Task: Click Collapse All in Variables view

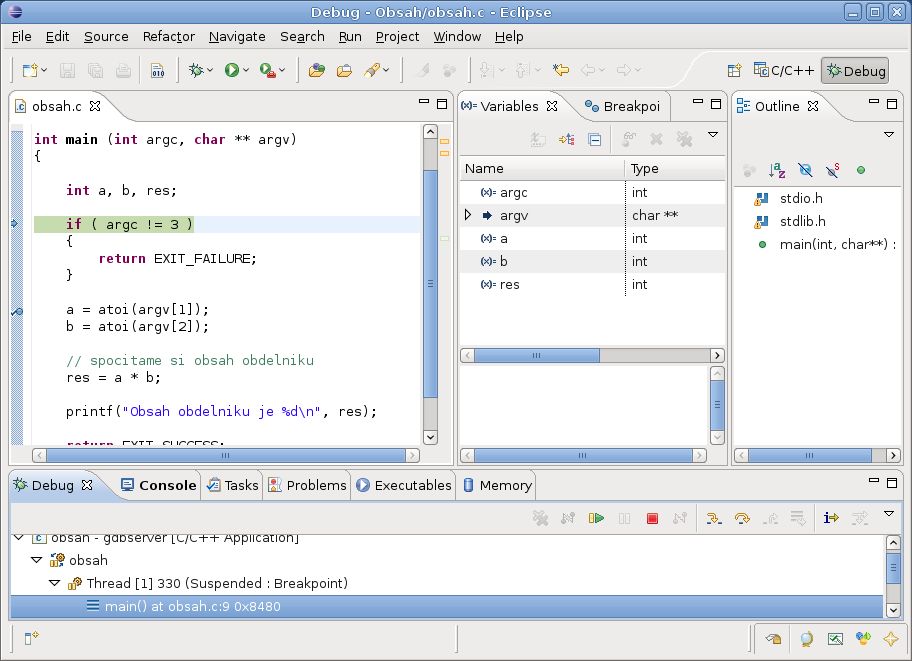Action: click(x=594, y=140)
